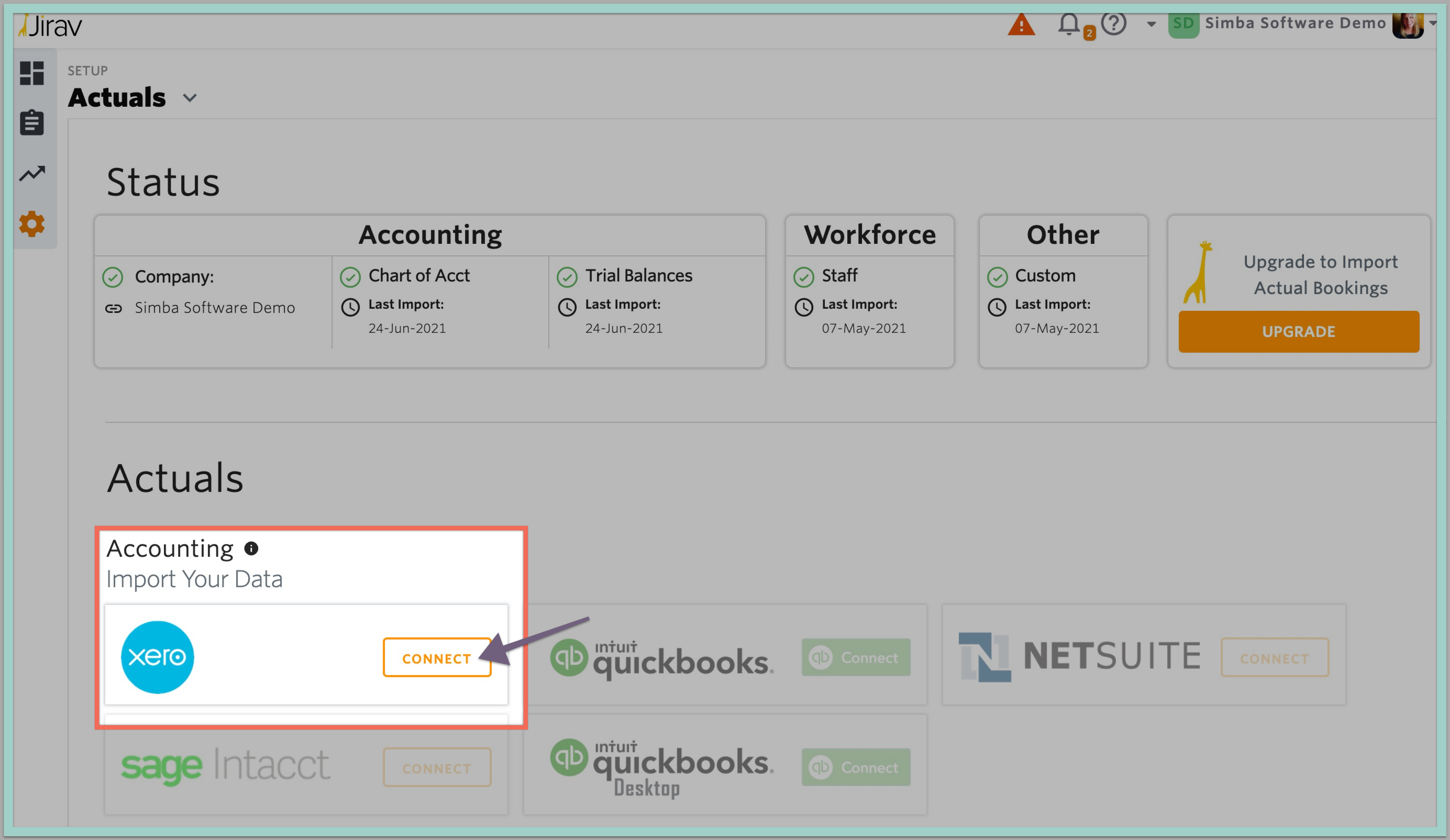The width and height of the screenshot is (1450, 840).
Task: Click the Sage Intacct logo
Action: coord(225,766)
